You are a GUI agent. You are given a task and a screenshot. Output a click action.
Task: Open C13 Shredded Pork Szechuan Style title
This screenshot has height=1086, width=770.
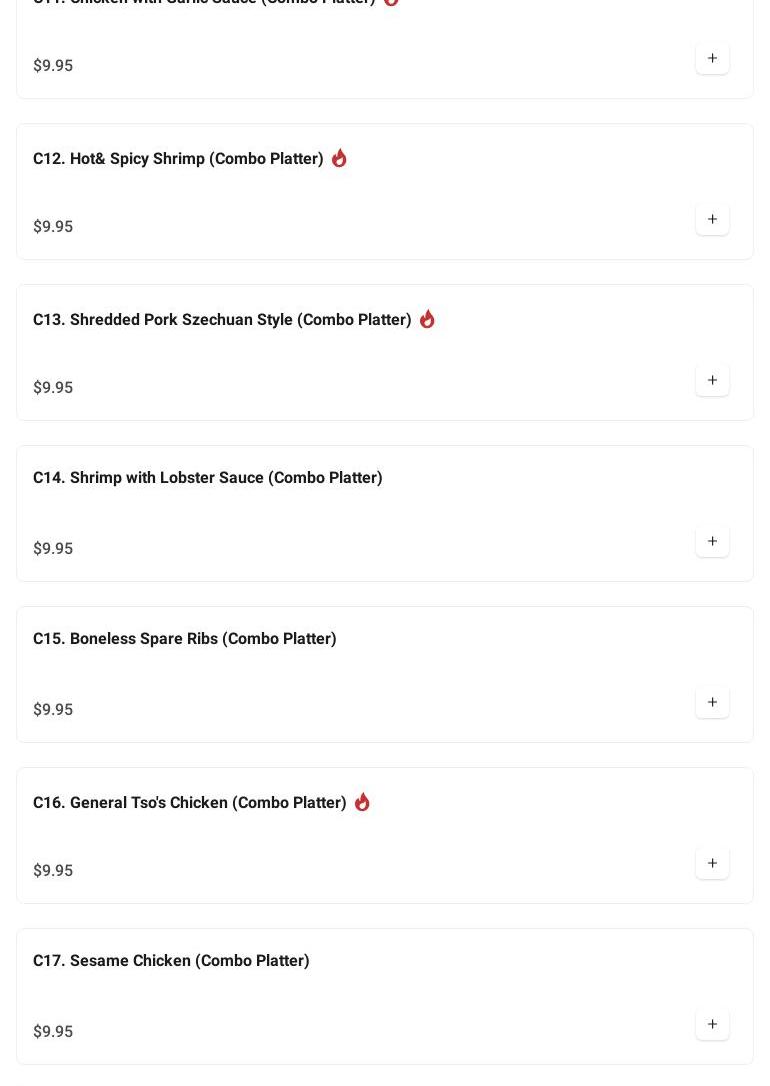point(222,320)
